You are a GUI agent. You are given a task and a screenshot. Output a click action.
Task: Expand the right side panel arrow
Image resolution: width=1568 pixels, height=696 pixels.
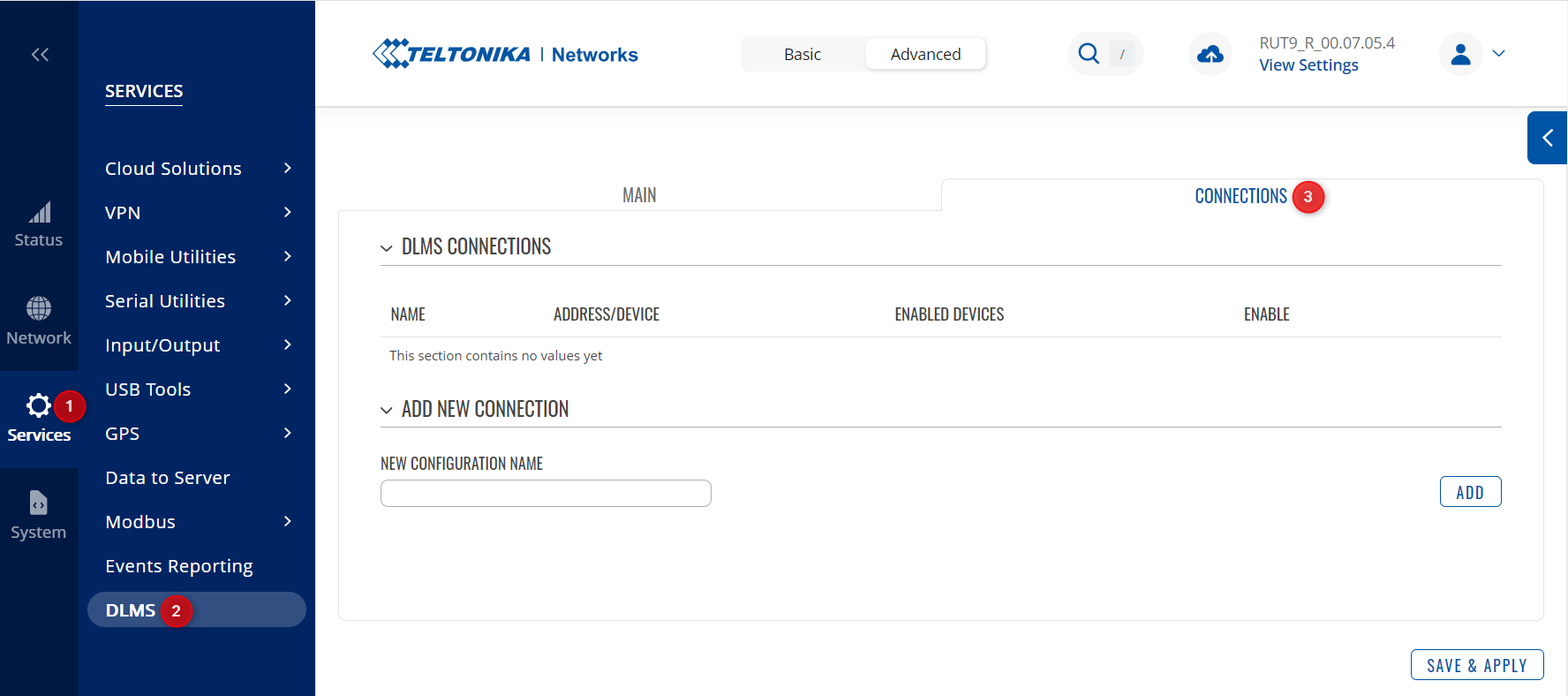click(1547, 138)
